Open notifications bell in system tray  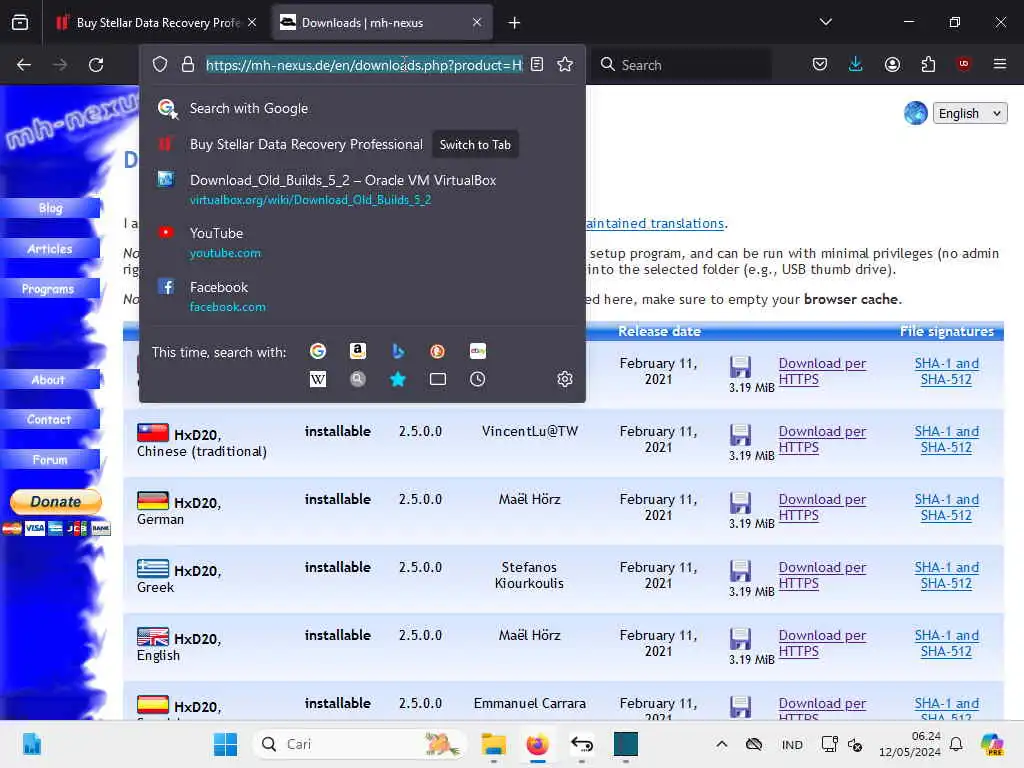(x=956, y=744)
